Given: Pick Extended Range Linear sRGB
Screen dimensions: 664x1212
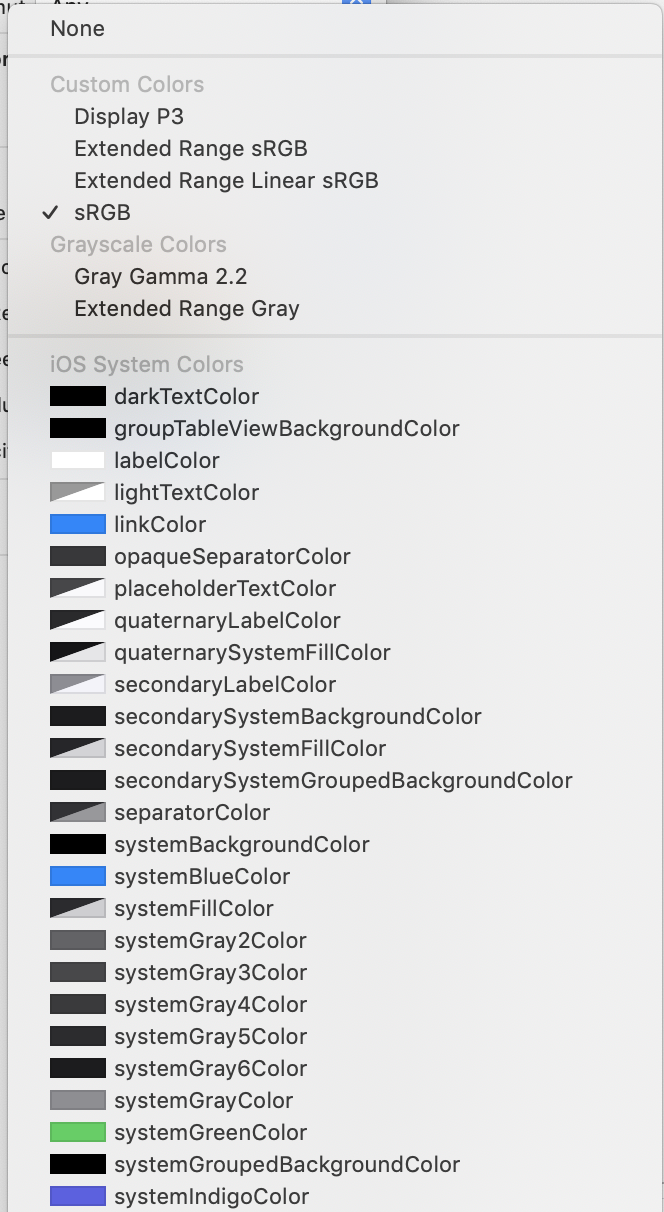Looking at the screenshot, I should 226,181.
